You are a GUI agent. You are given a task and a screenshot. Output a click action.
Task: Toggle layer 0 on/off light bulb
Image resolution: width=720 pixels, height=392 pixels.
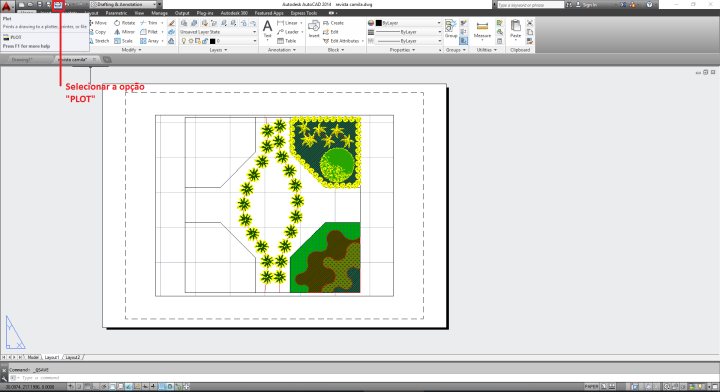coord(184,41)
